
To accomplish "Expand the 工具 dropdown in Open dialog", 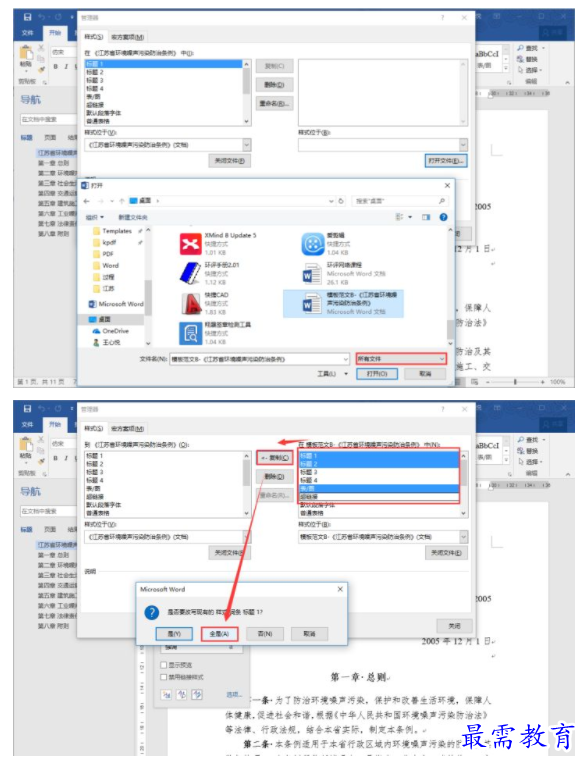I will pyautogui.click(x=332, y=374).
